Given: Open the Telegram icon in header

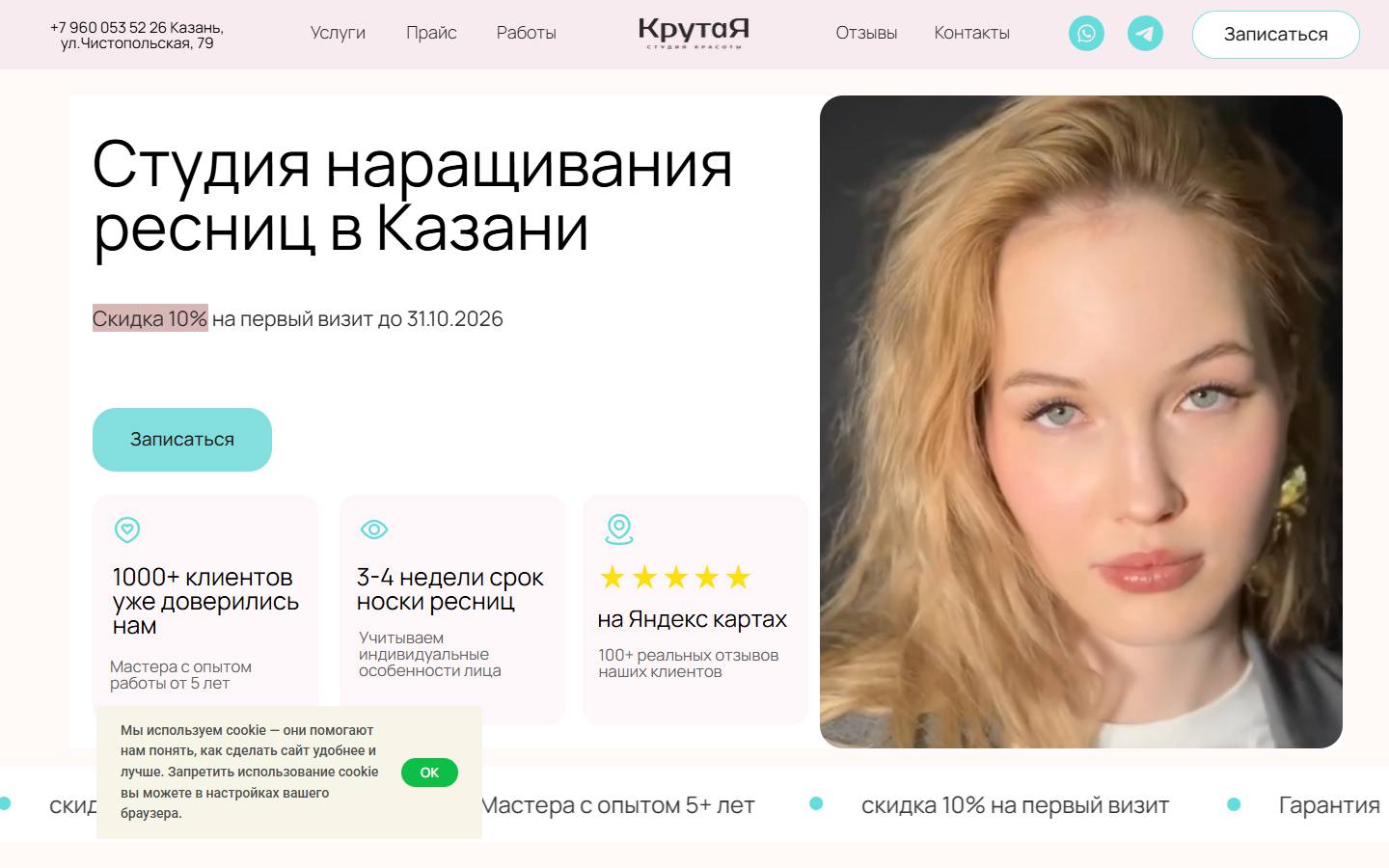Looking at the screenshot, I should [x=1145, y=34].
